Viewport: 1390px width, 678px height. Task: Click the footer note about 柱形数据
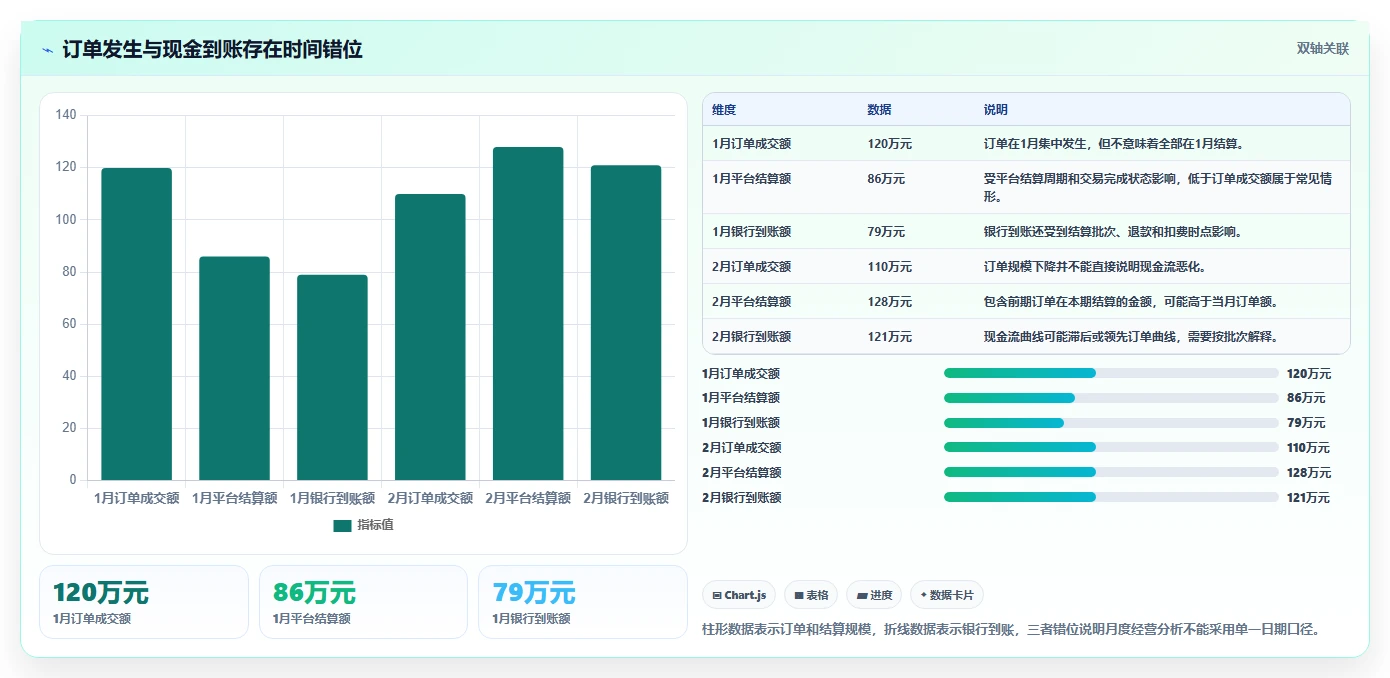point(1012,630)
